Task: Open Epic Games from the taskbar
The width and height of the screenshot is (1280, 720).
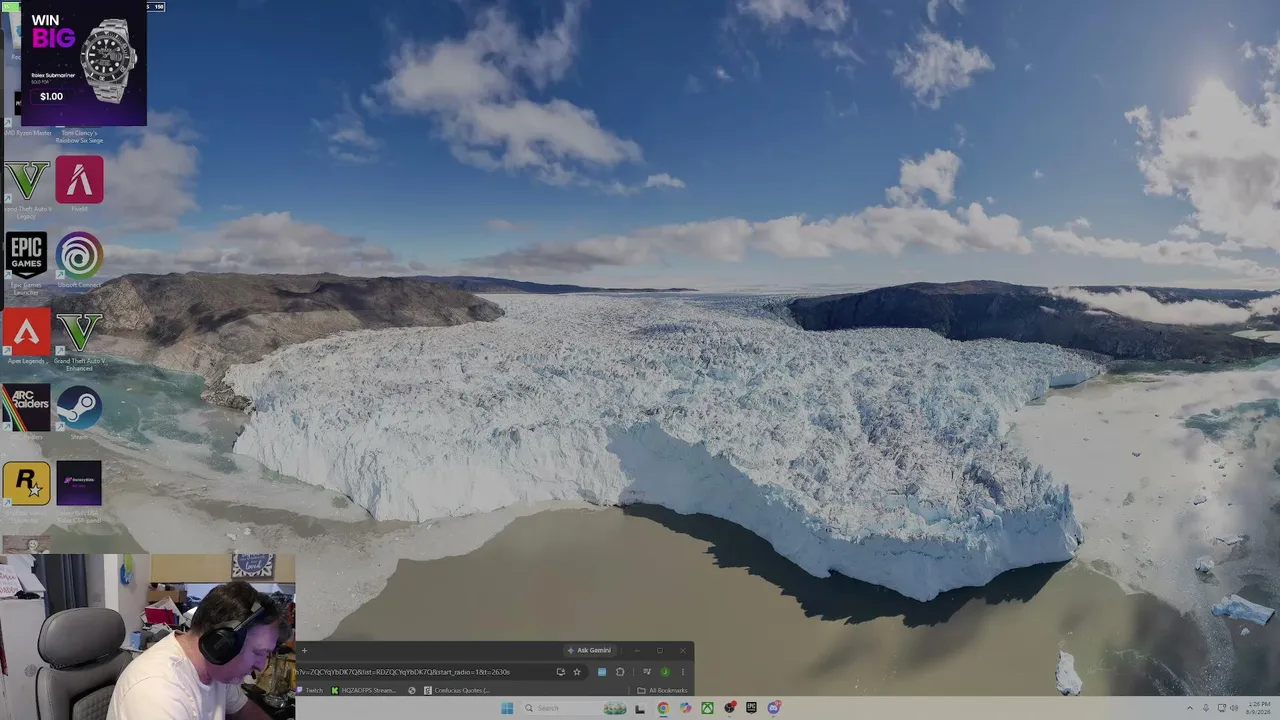Action: pos(751,708)
